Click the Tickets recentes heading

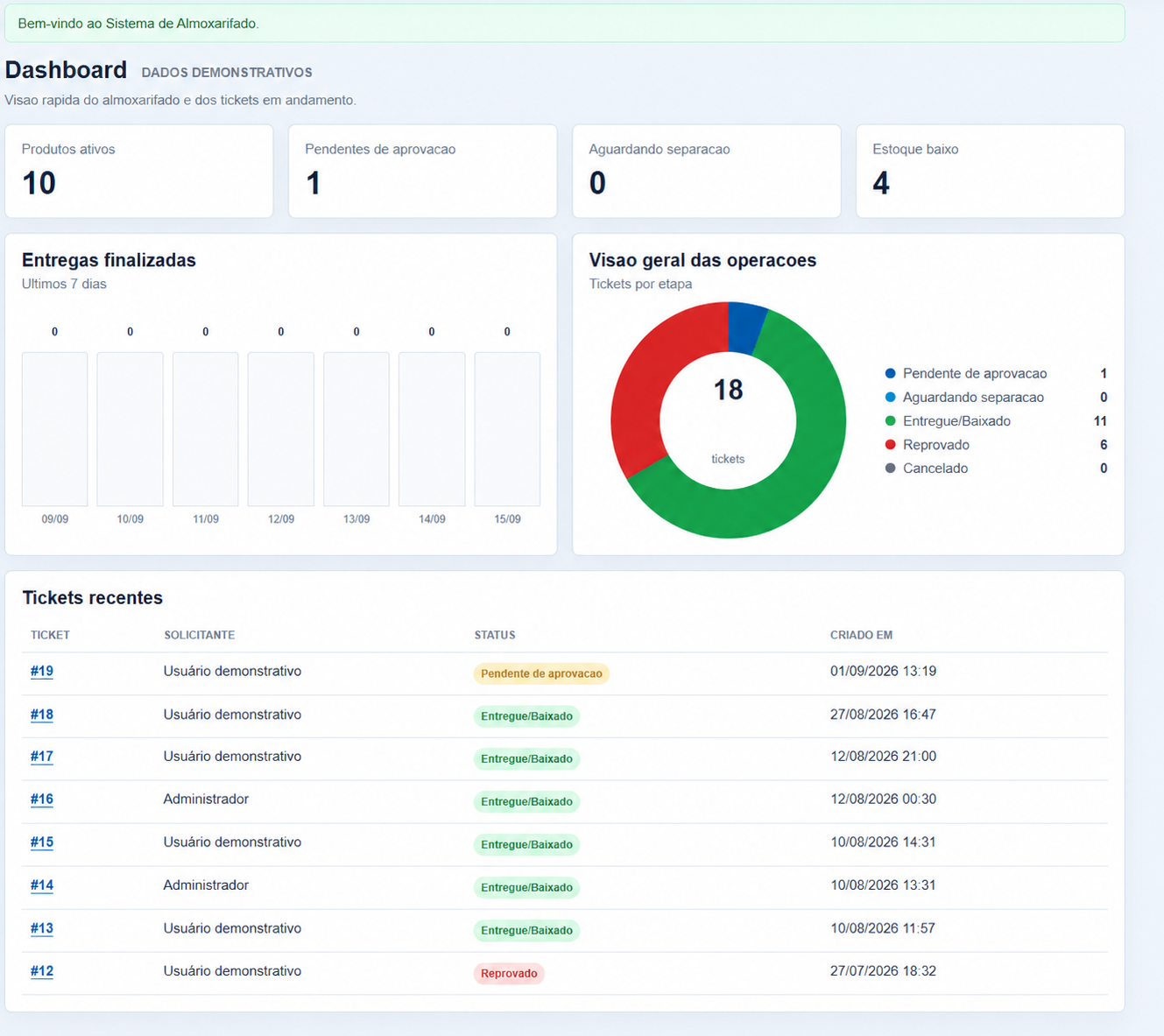(93, 598)
